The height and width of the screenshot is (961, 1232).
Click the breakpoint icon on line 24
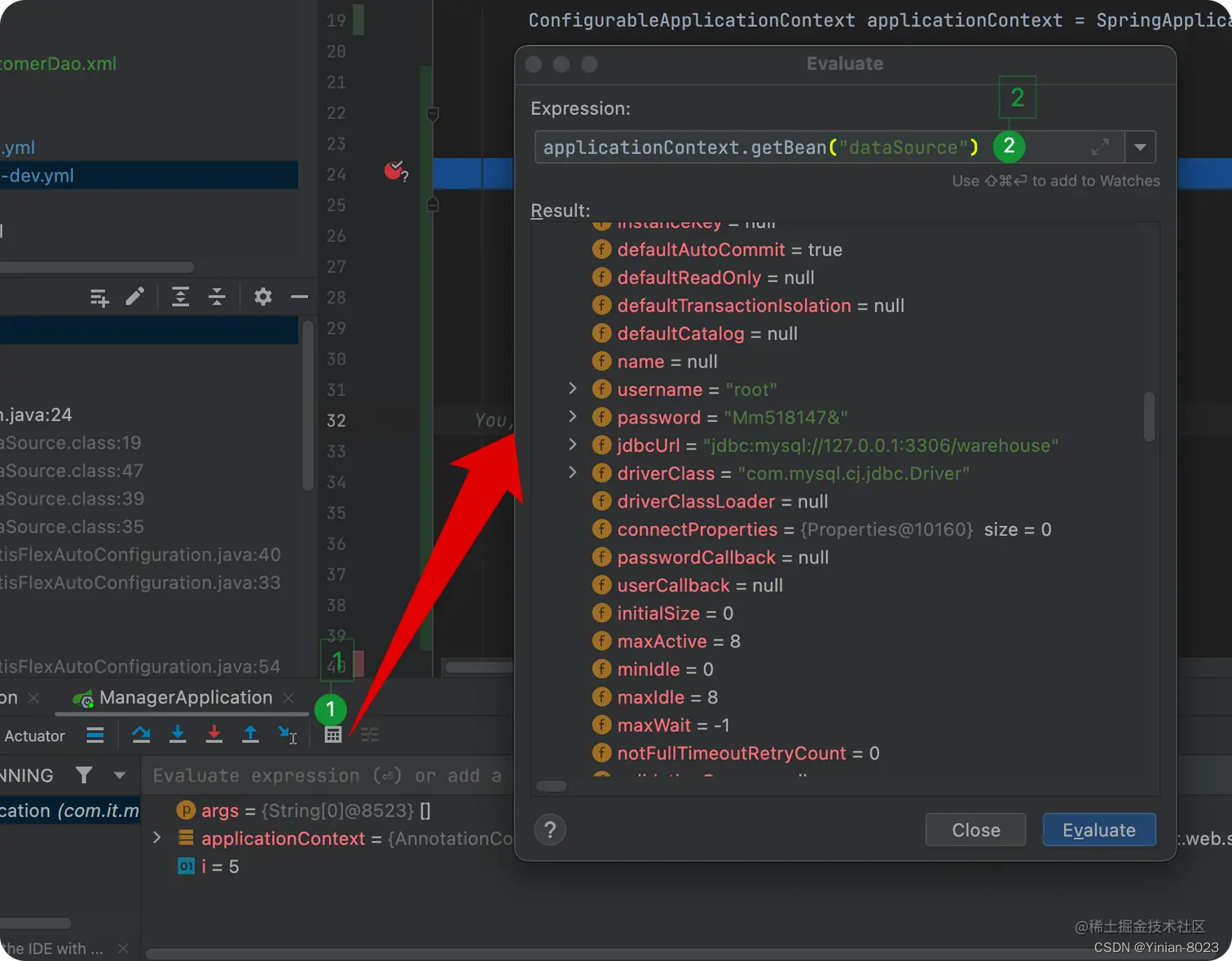click(394, 171)
